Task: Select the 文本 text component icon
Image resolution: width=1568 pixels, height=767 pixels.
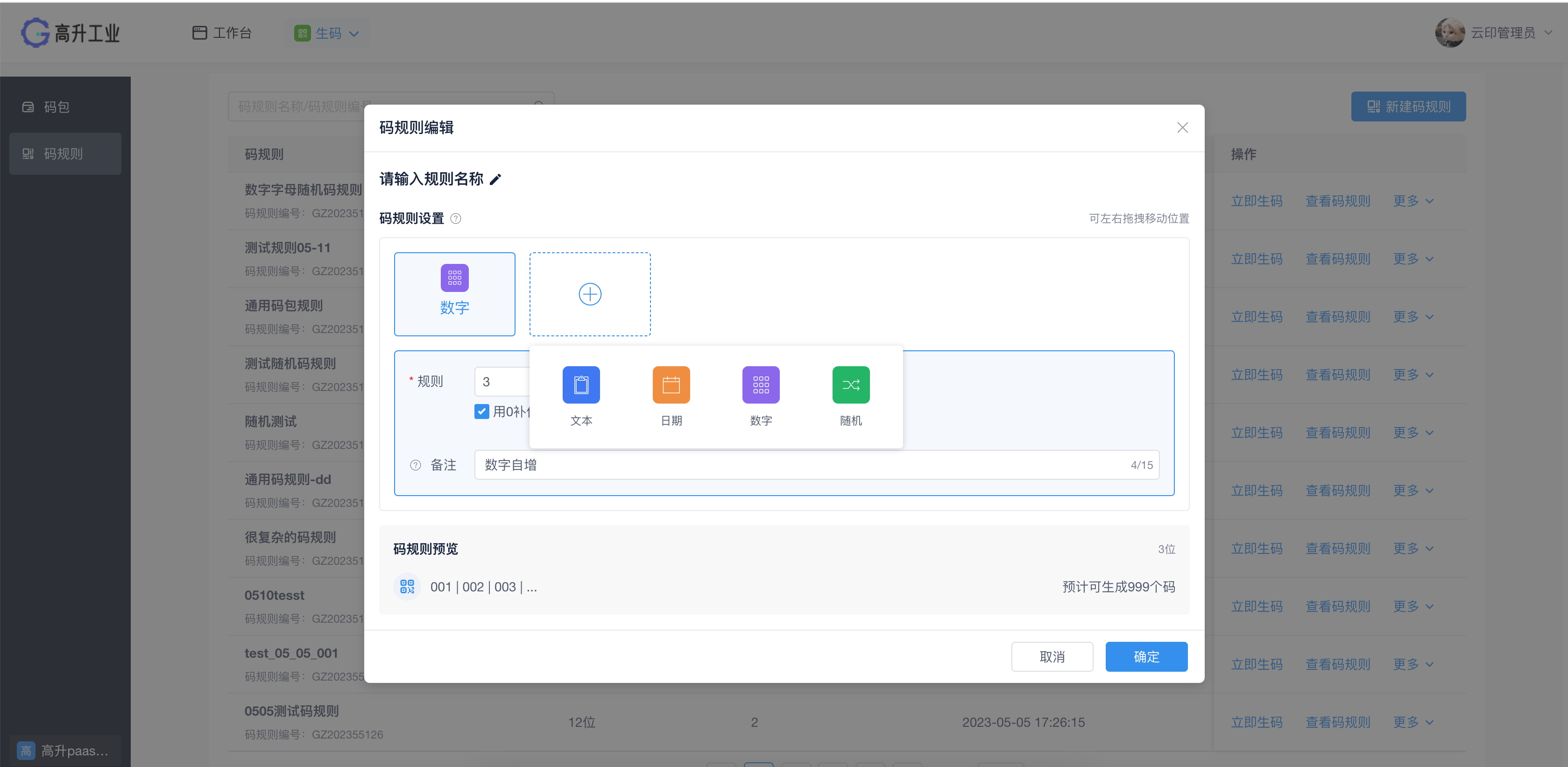Action: click(581, 385)
